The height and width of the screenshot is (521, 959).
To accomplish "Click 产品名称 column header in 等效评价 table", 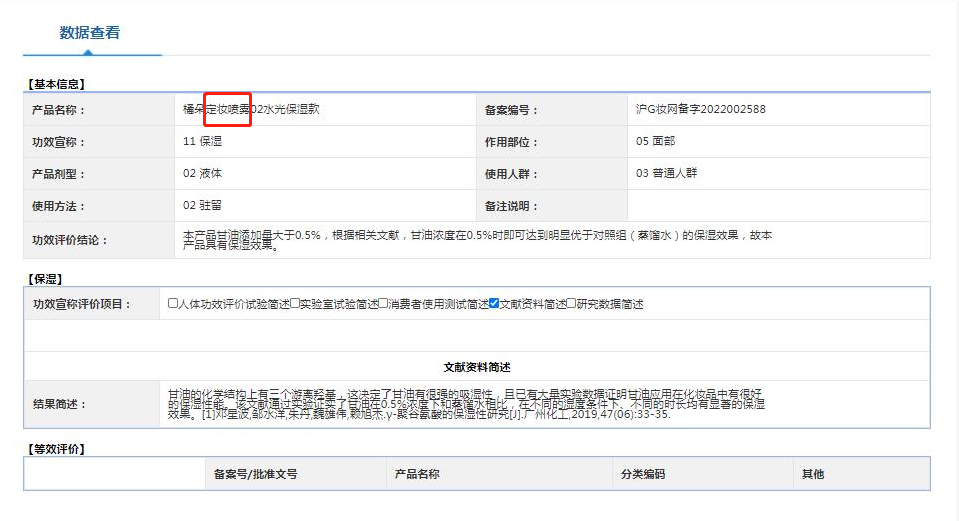I will pyautogui.click(x=417, y=474).
